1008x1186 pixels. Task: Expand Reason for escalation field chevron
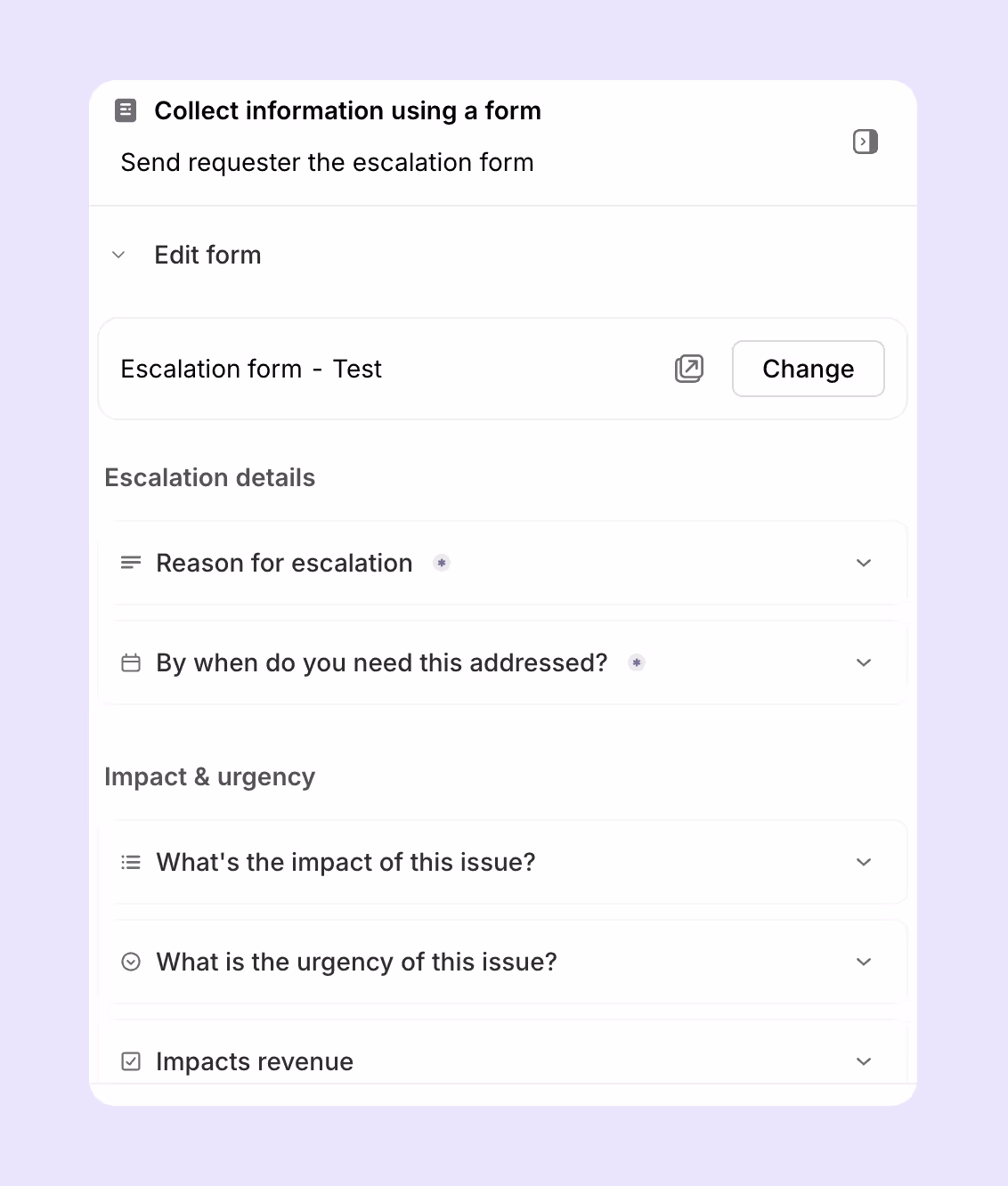tap(864, 563)
